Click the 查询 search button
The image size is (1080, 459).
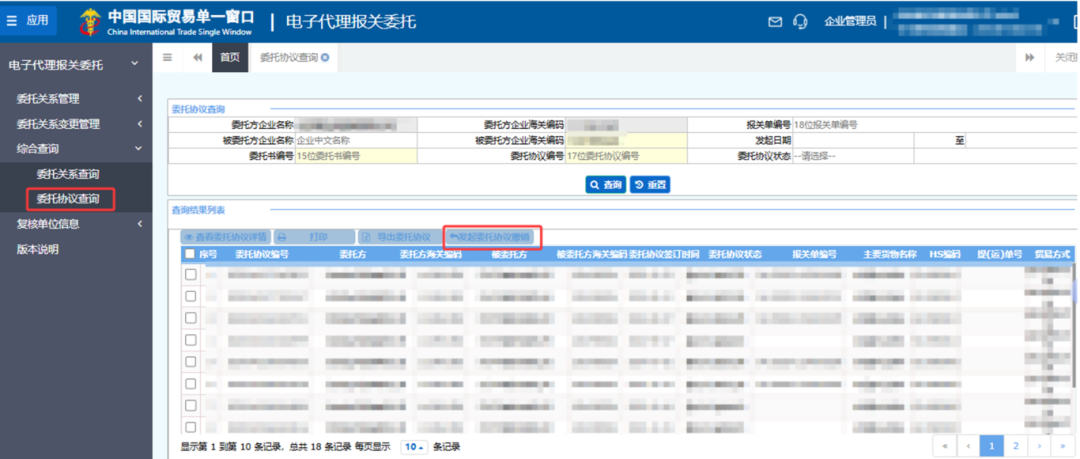pos(605,185)
